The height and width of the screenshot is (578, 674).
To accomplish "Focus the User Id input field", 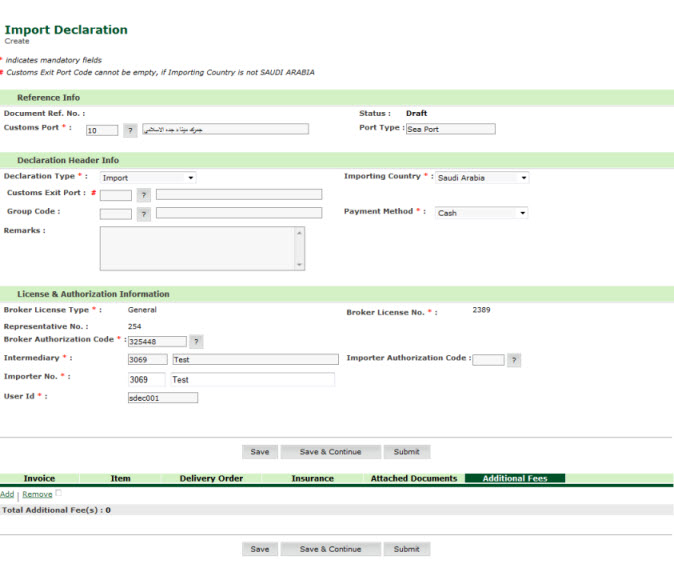I will tap(163, 398).
